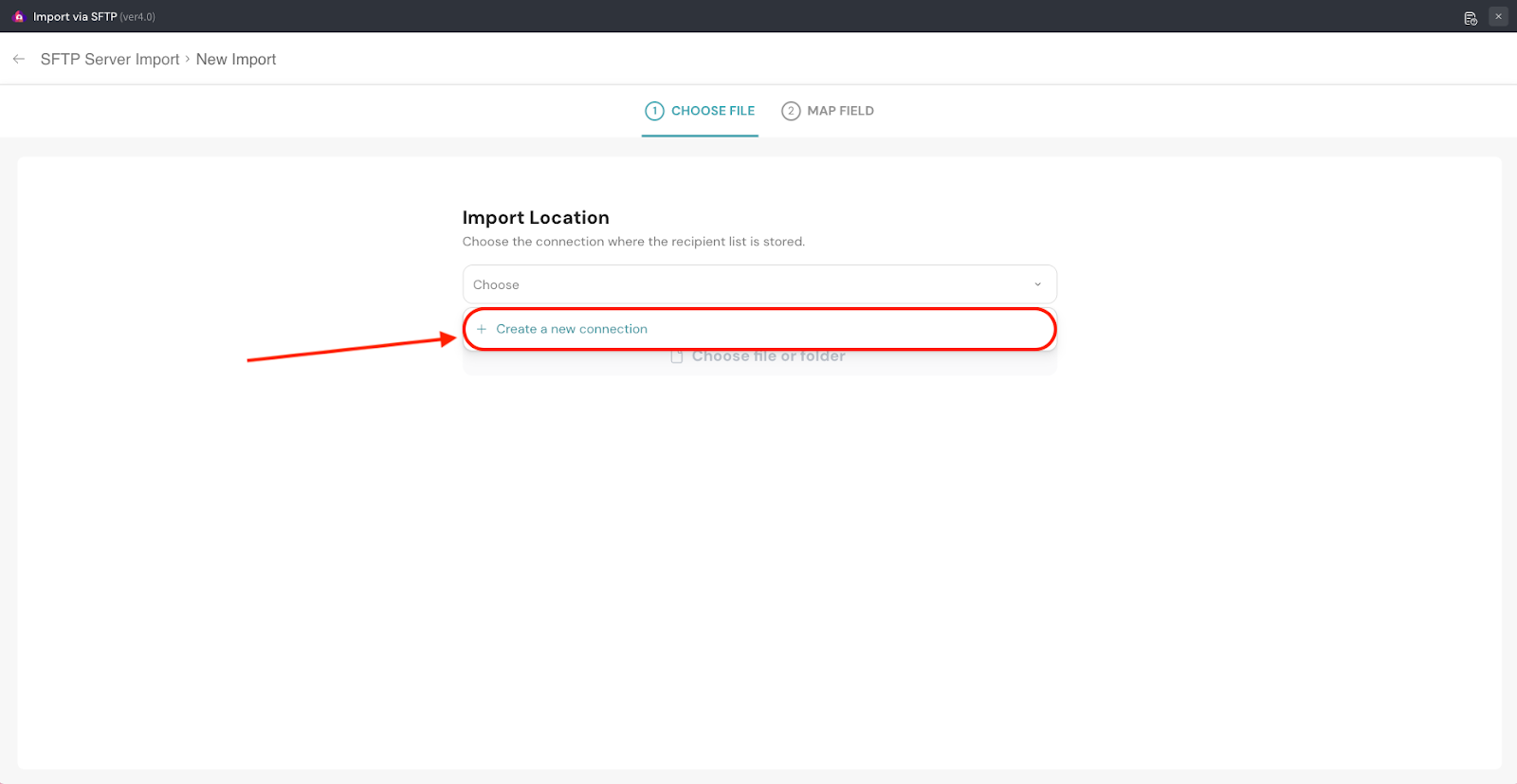Click the file icon beside Choose file or folder
Screen dimensions: 1517x784
pos(677,356)
